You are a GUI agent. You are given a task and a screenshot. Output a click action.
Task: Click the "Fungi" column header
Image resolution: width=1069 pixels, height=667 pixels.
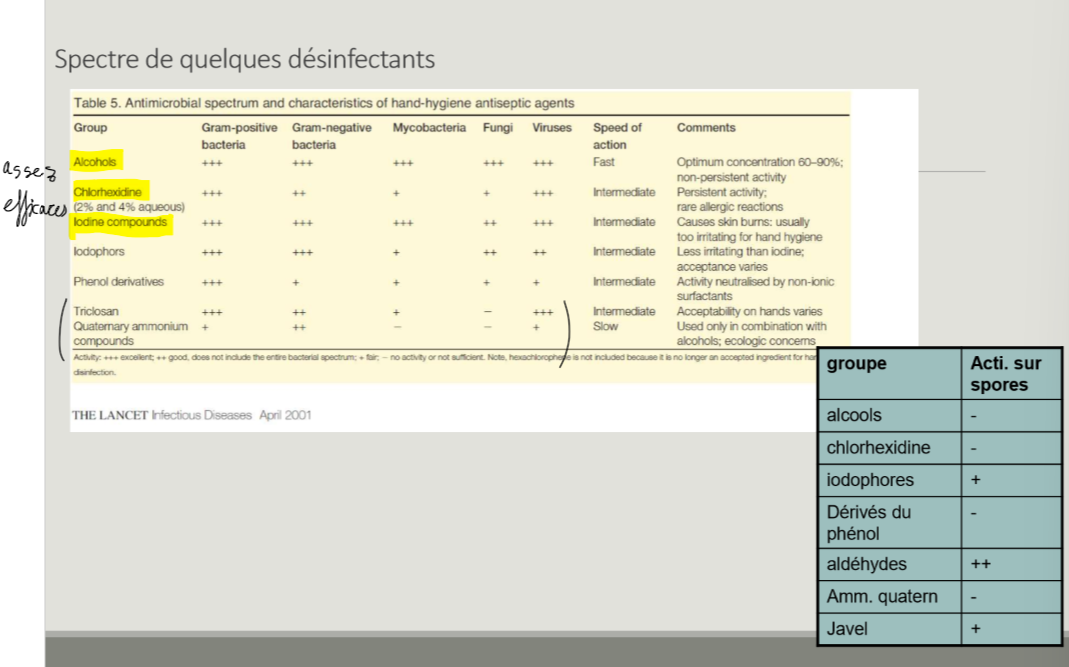pos(497,128)
